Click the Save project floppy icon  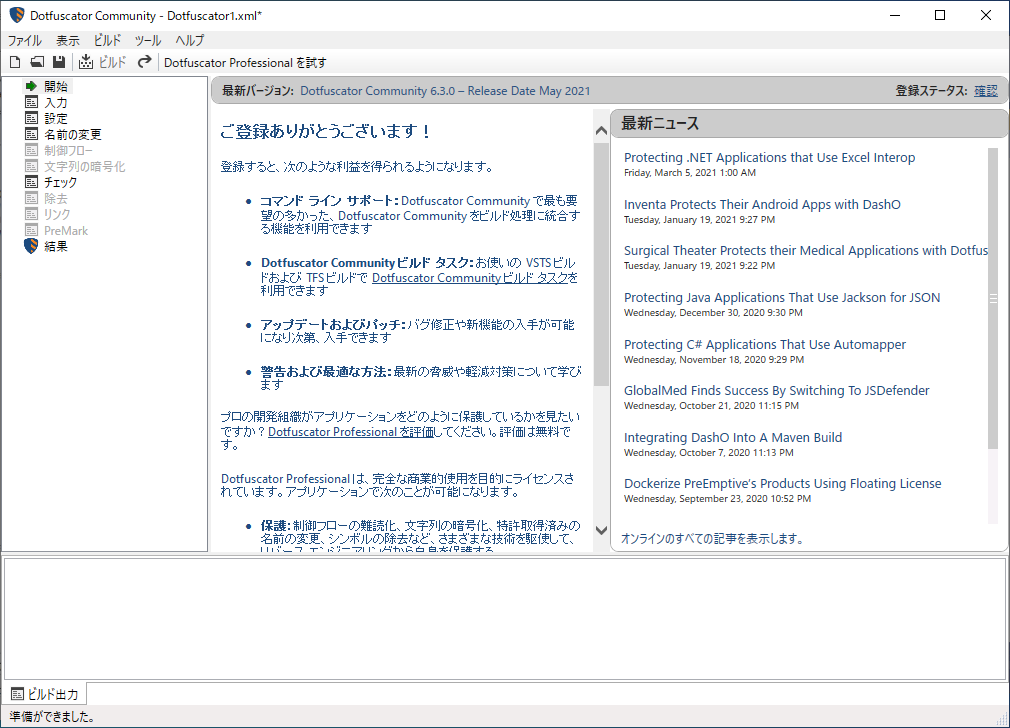click(x=59, y=62)
